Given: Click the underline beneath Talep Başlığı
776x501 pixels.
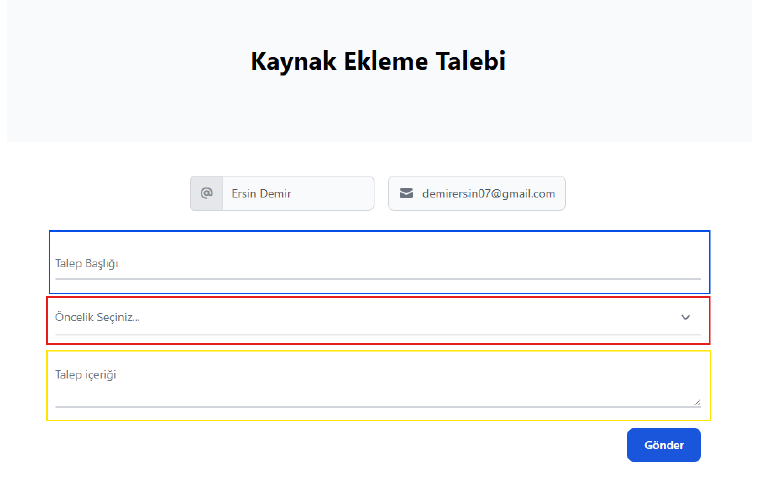Looking at the screenshot, I should pyautogui.click(x=378, y=279).
